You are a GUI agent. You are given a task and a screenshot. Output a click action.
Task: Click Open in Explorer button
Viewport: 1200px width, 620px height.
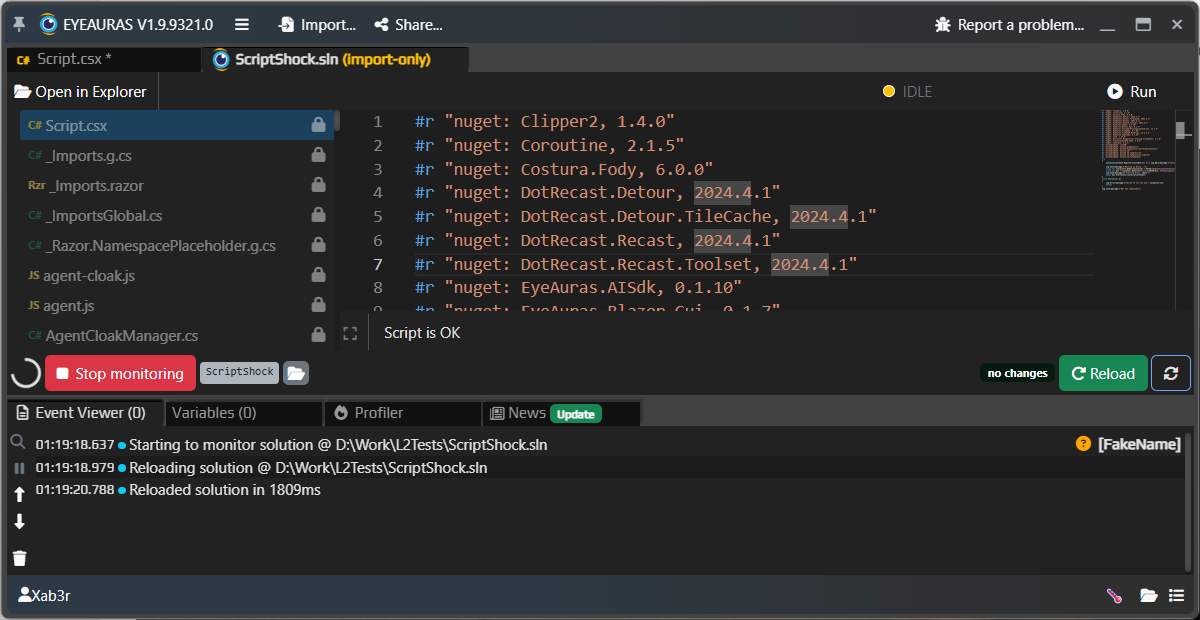coord(80,92)
